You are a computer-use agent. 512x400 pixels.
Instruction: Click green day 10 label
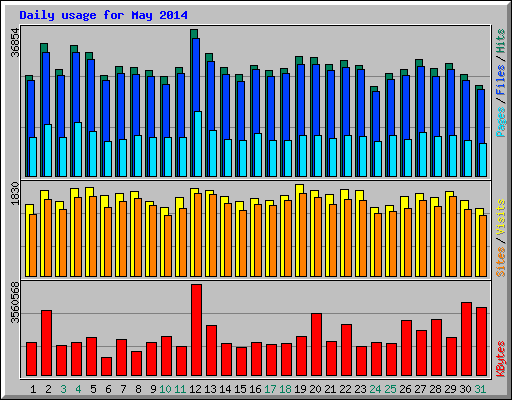[x=165, y=389]
